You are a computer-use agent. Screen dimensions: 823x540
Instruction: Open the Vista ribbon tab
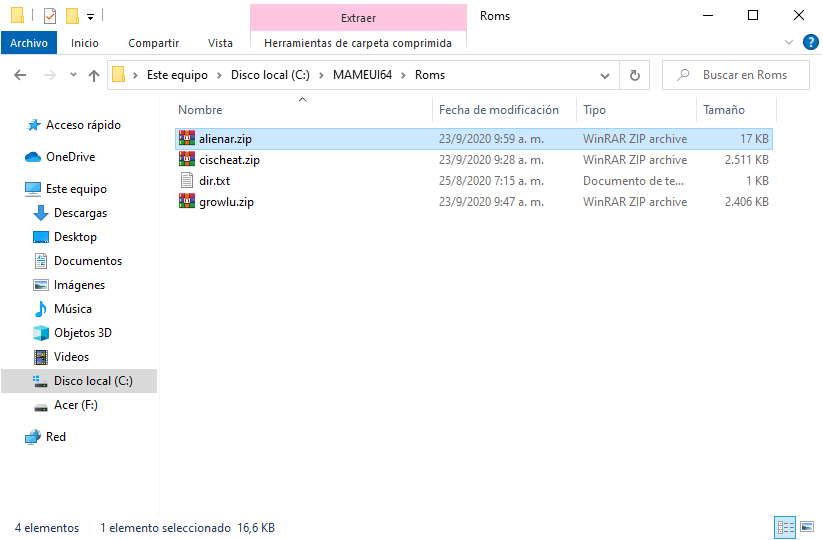220,43
